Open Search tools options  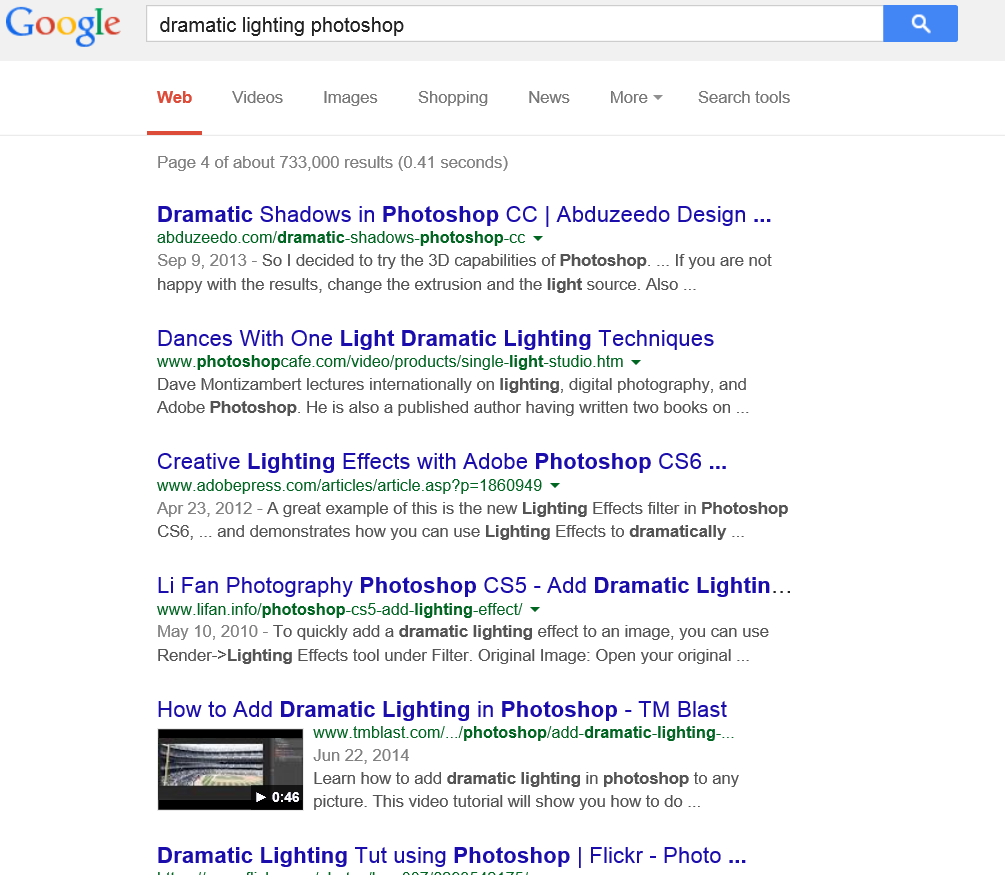(743, 97)
